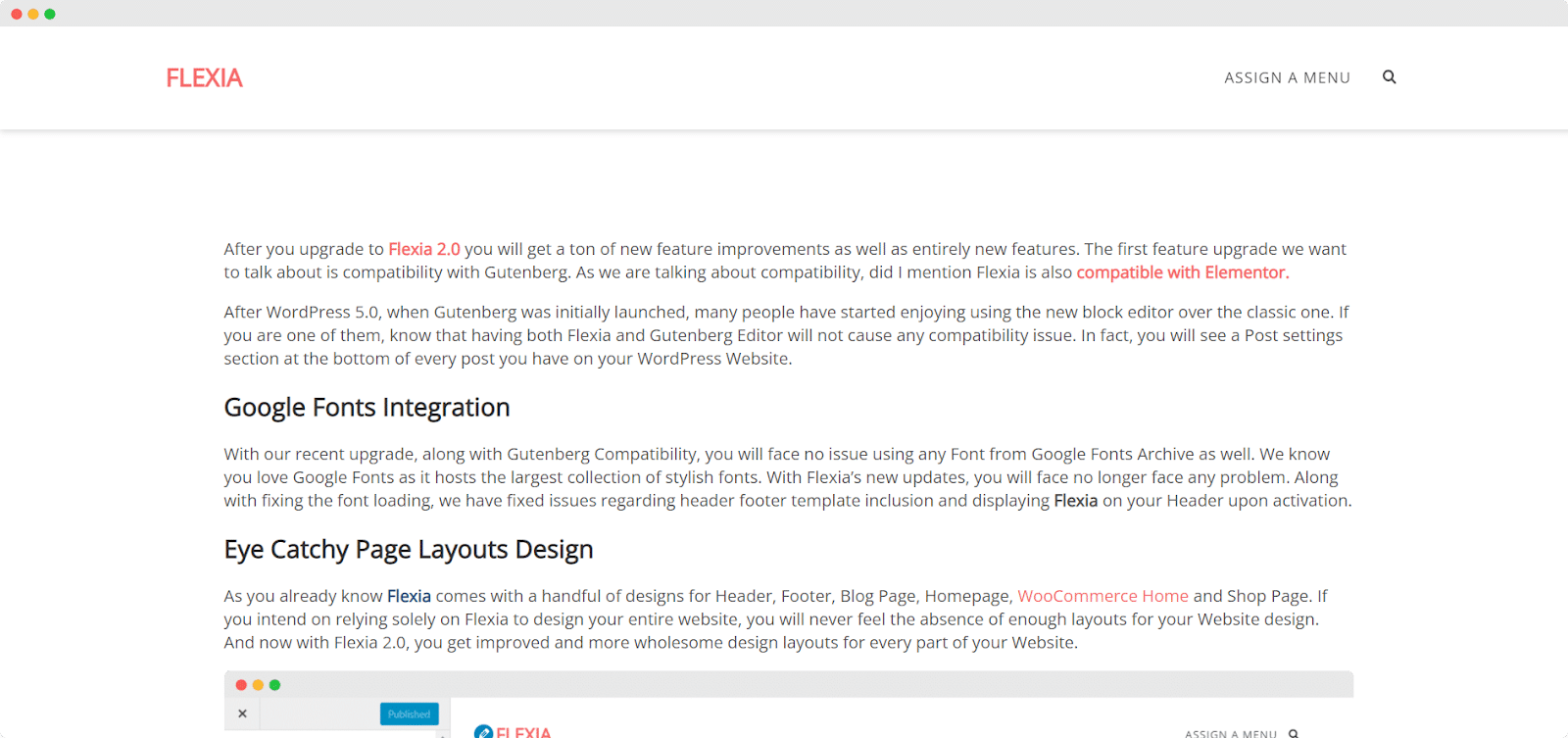Open the ASSIGN A MENU item

coord(1287,78)
